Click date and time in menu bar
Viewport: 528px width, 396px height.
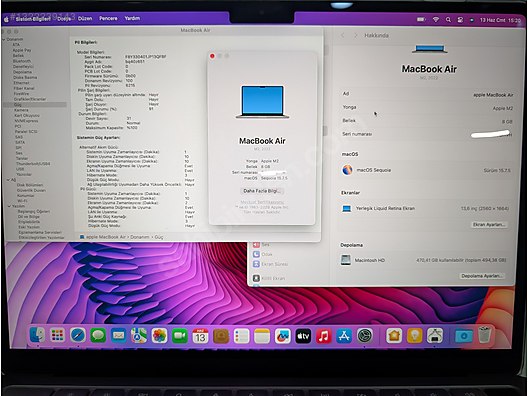(x=500, y=20)
